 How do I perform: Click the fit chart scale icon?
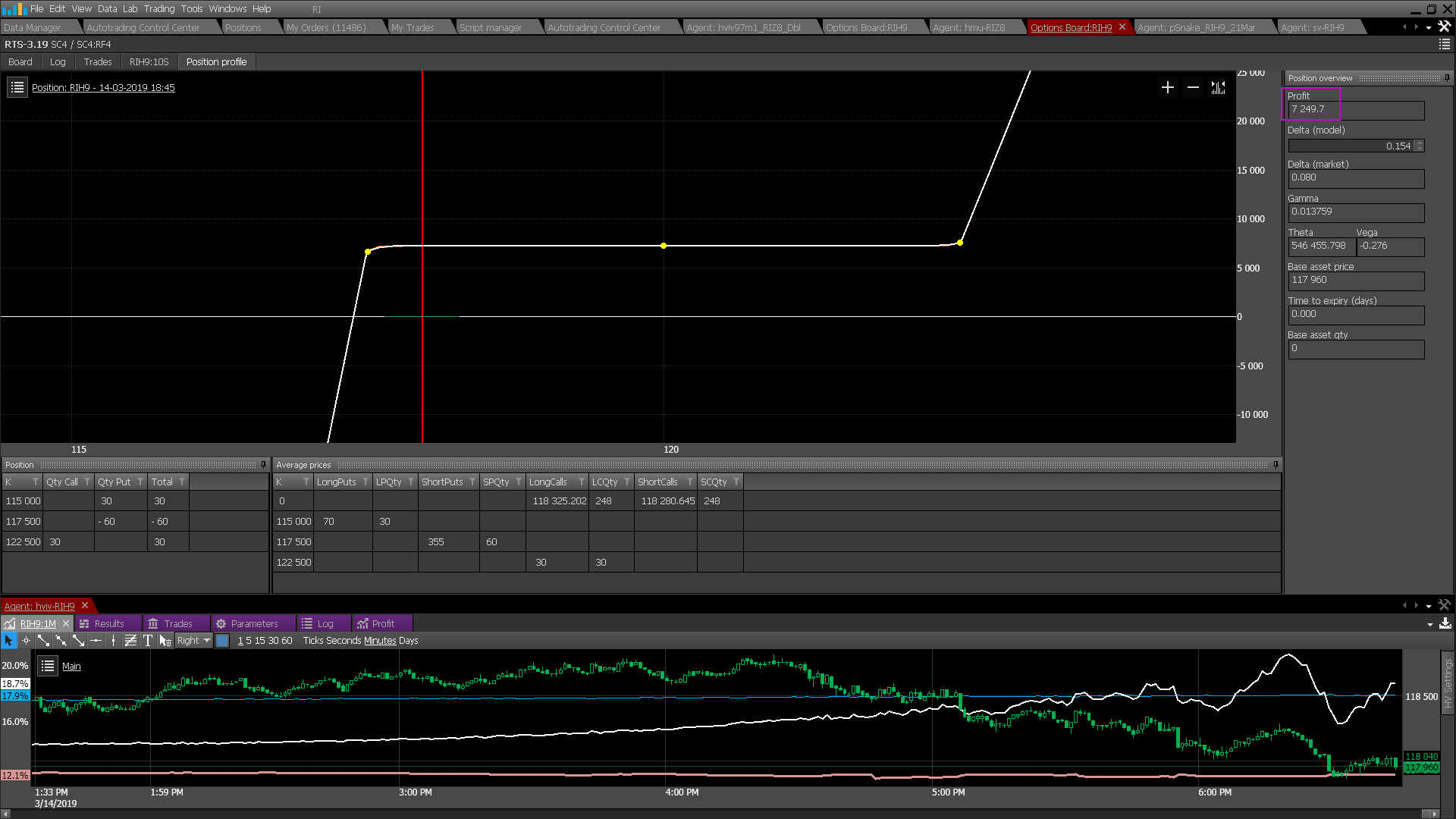click(x=1218, y=88)
